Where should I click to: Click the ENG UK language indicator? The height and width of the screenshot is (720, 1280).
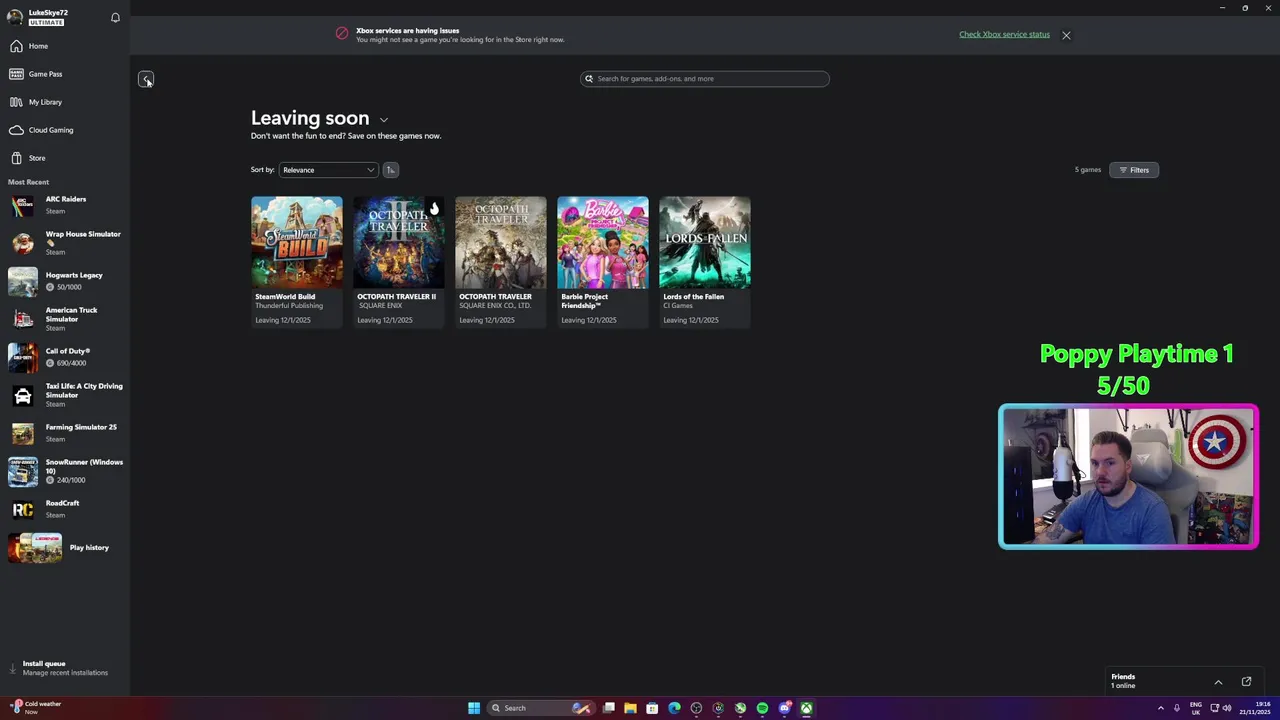point(1196,708)
